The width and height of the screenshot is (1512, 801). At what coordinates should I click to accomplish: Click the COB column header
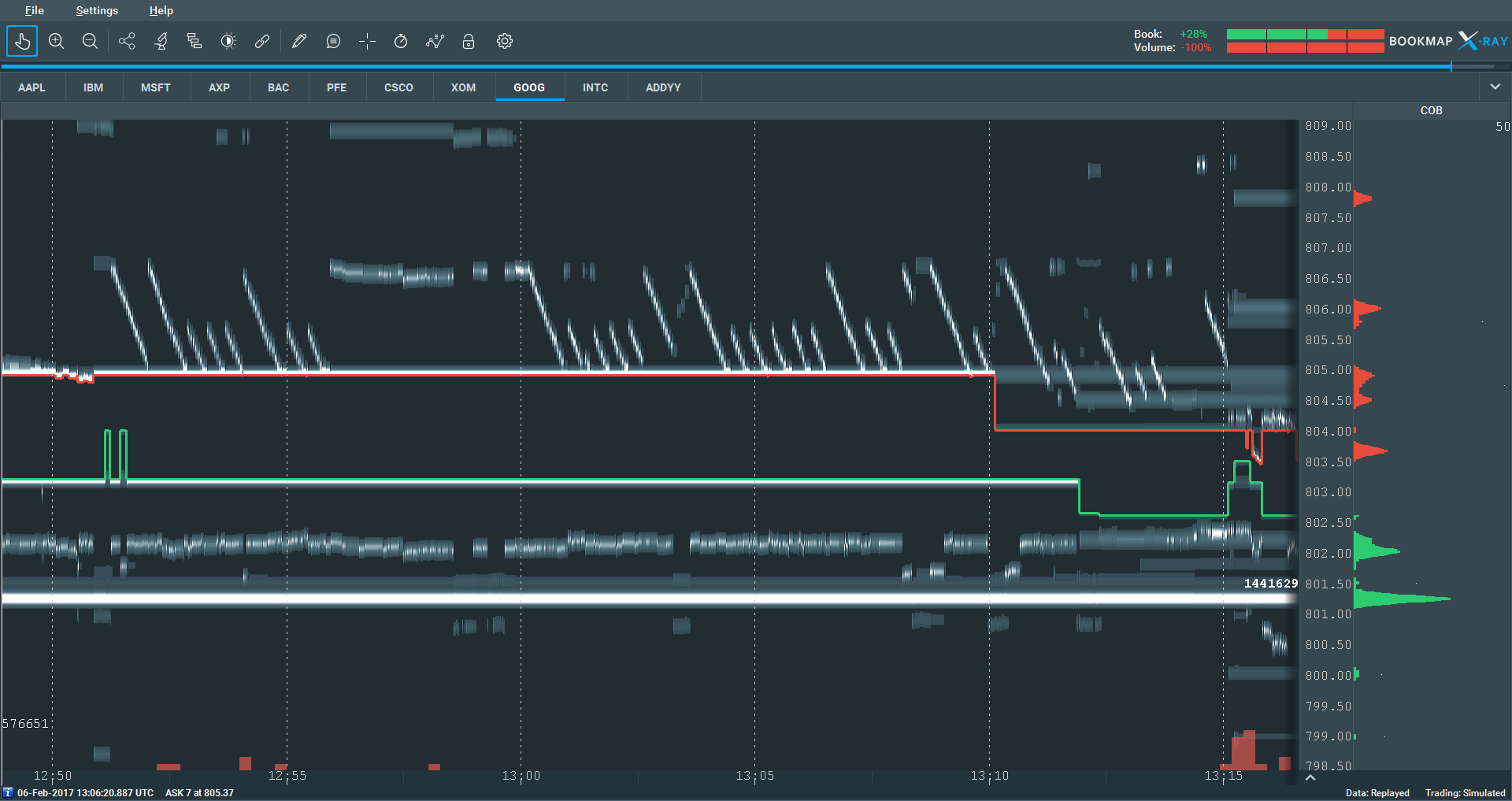1431,110
